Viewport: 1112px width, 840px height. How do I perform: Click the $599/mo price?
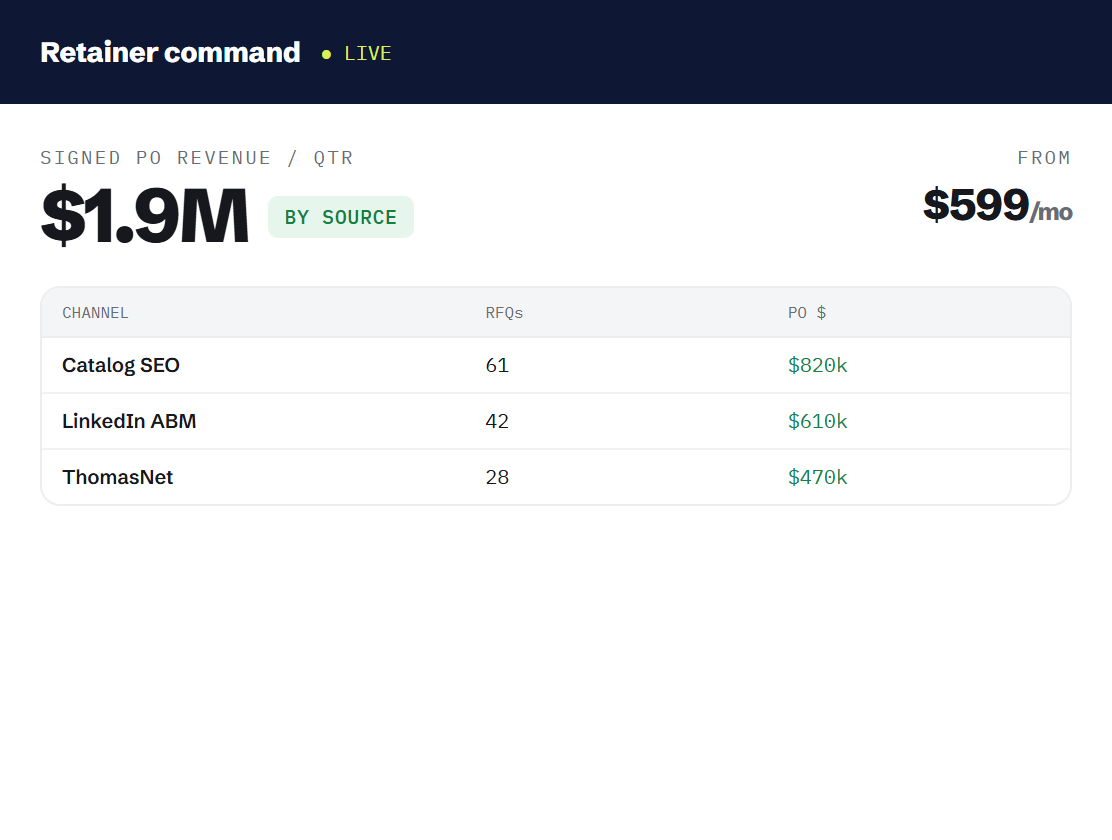[x=997, y=205]
